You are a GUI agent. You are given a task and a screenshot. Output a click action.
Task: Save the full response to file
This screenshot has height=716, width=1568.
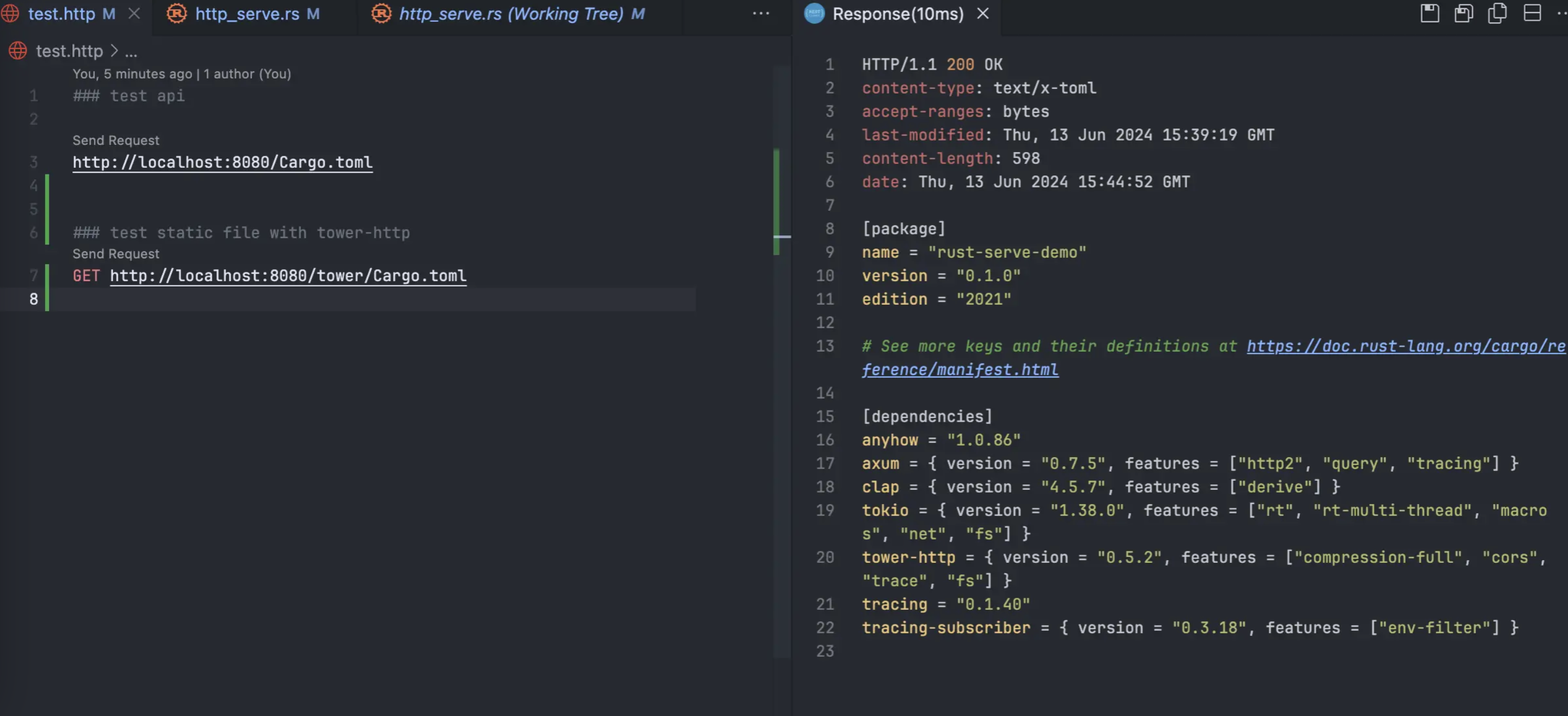(x=1429, y=13)
